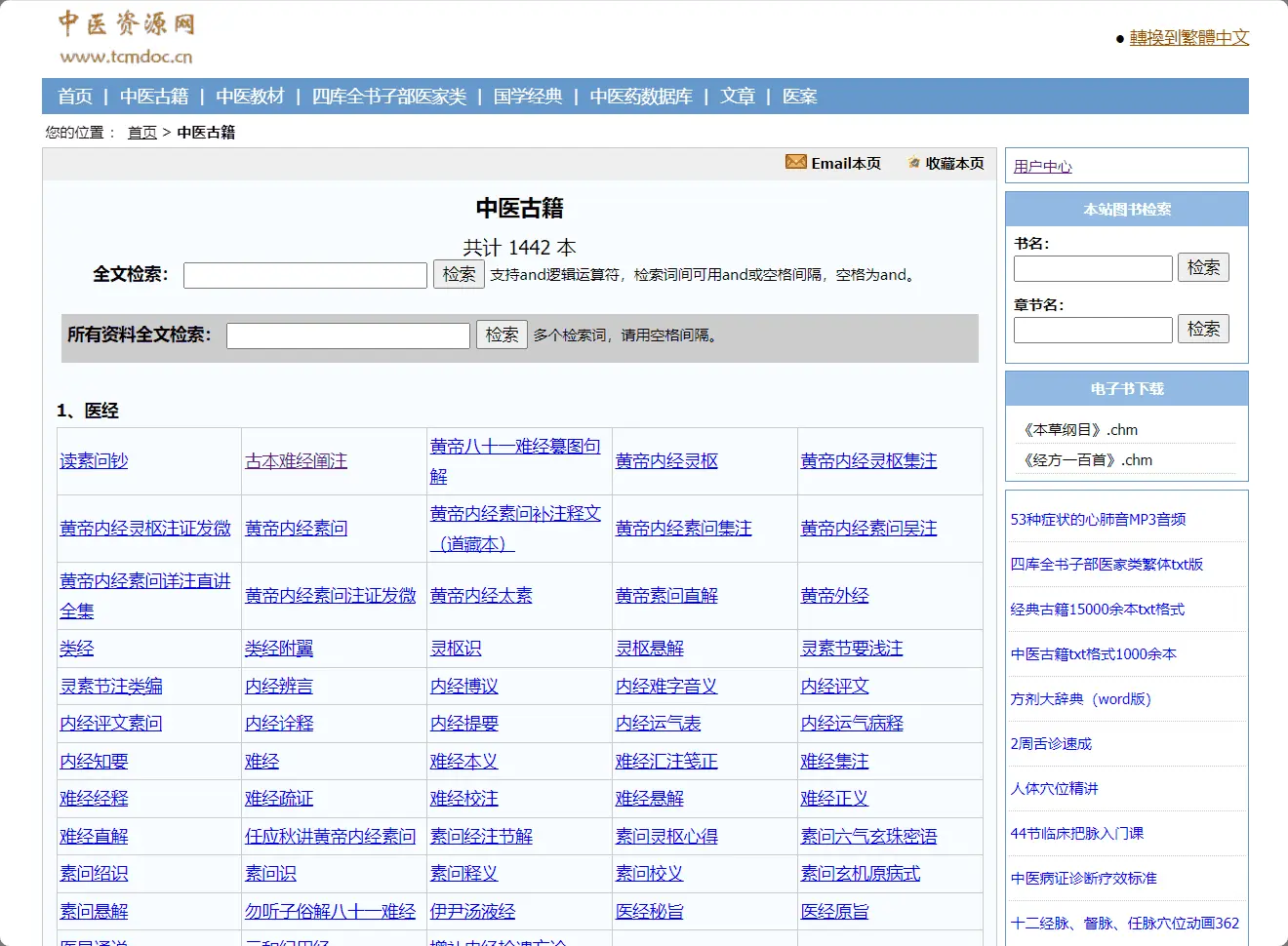Go to 四库全书子部医家类
Image resolution: width=1288 pixels, height=946 pixels.
(x=390, y=96)
